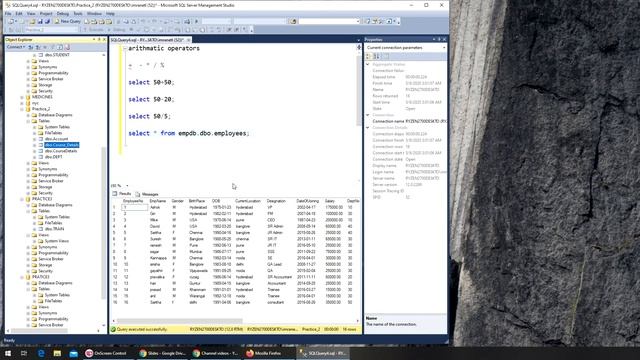Click the MEDICINES database icon

[28, 97]
